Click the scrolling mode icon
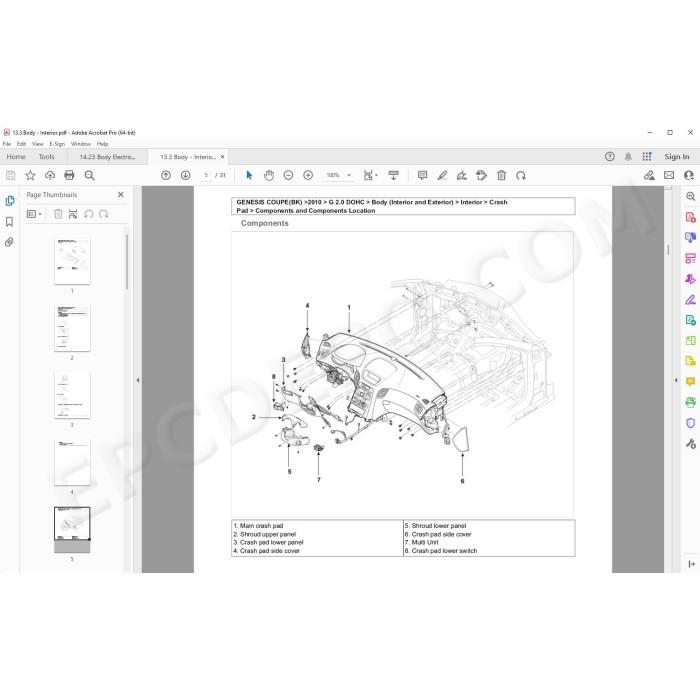Image resolution: width=700 pixels, height=700 pixels. pos(393,175)
